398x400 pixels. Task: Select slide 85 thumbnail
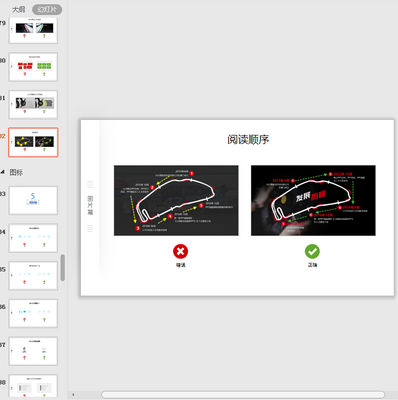(33, 275)
